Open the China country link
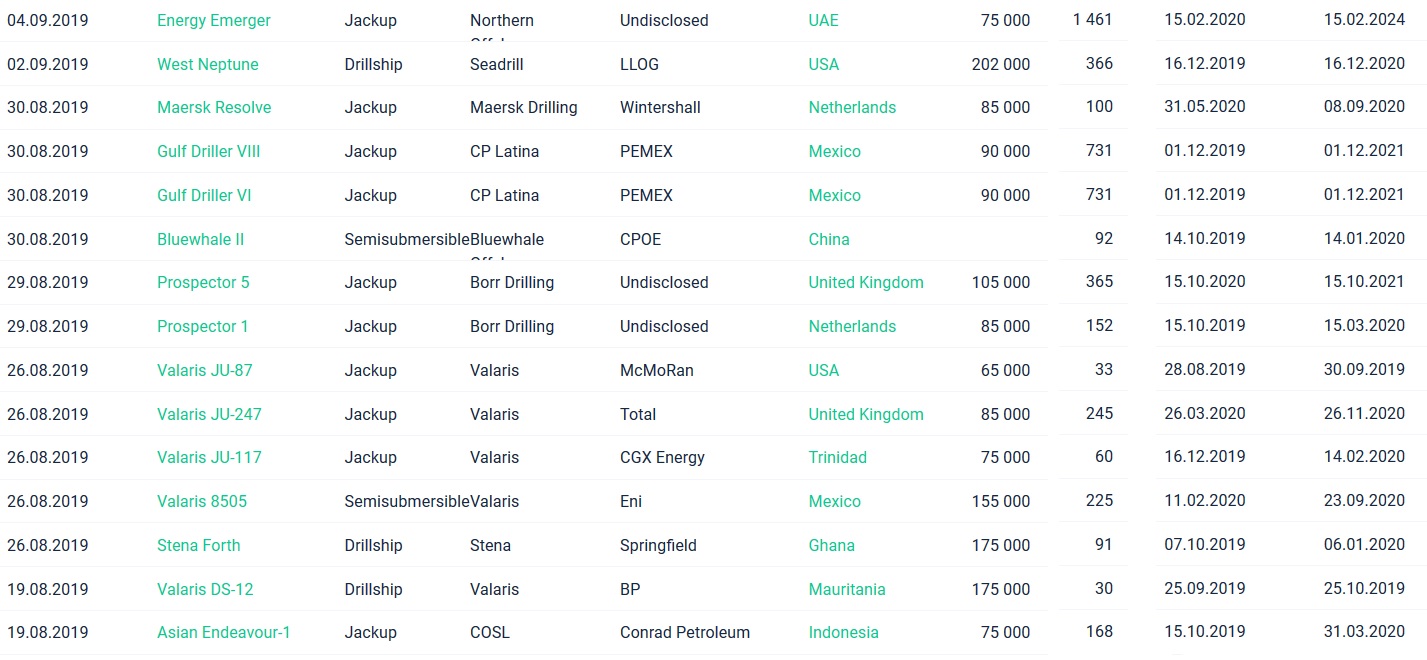The image size is (1427, 660). pyautogui.click(x=828, y=239)
